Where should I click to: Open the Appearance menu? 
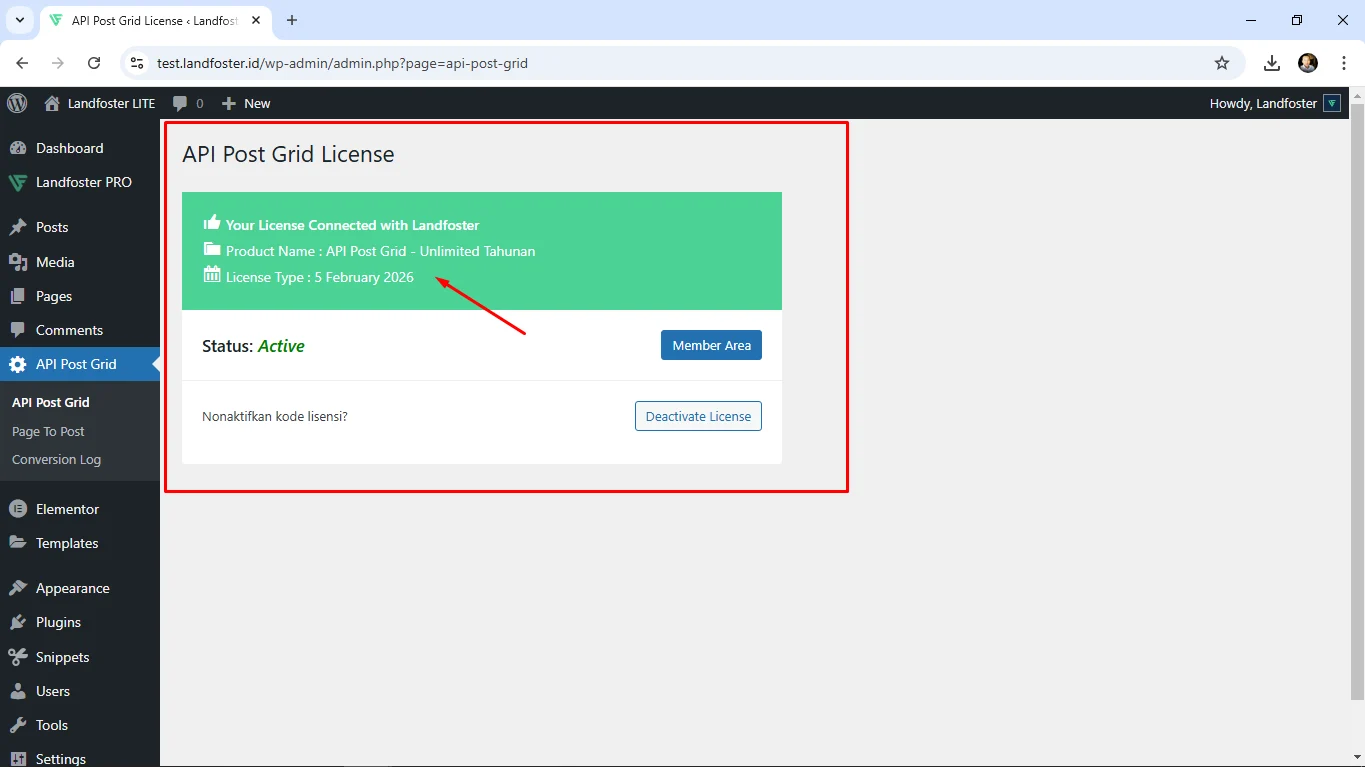click(80, 588)
